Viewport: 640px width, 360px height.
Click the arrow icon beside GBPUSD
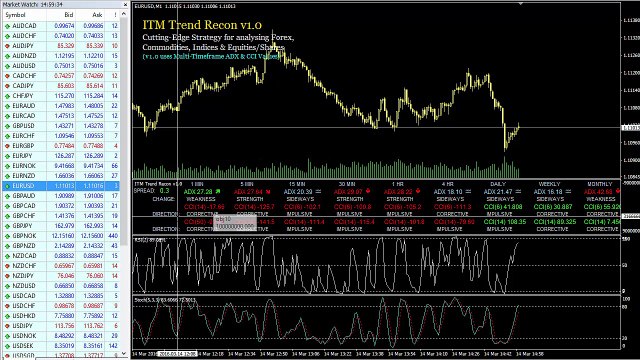(x=7, y=126)
